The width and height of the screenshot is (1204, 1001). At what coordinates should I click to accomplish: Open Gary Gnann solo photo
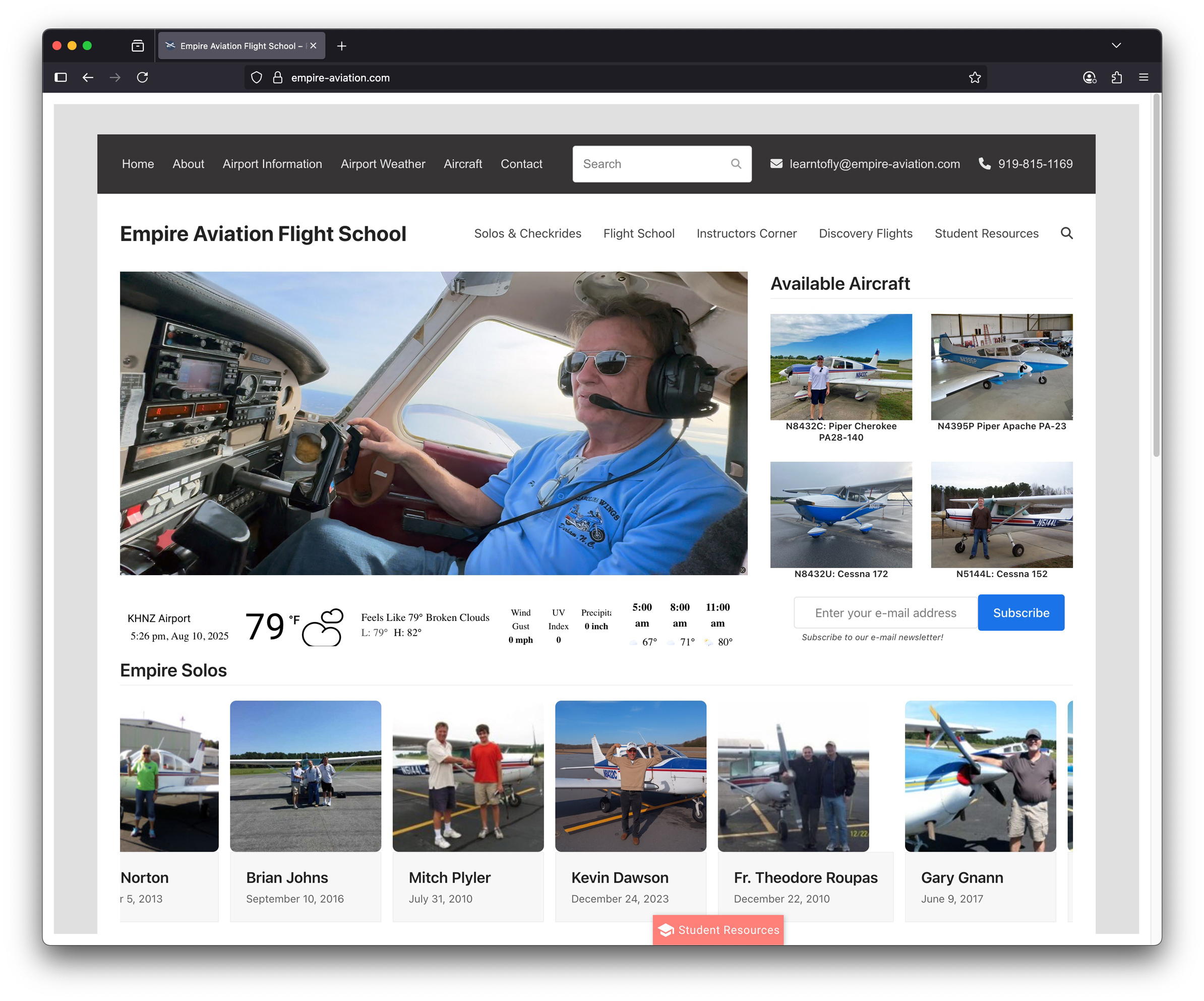tap(981, 776)
